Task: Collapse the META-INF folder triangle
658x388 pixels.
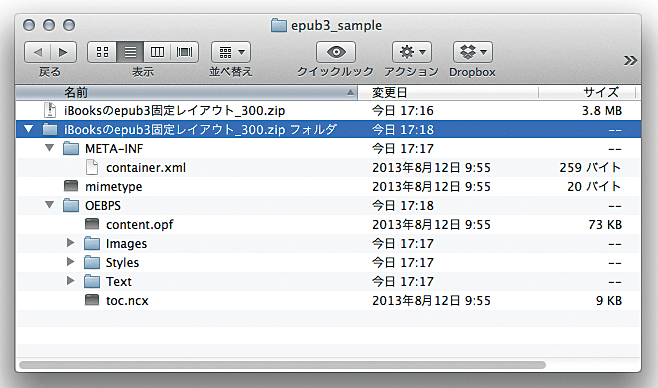Action: tap(50, 148)
